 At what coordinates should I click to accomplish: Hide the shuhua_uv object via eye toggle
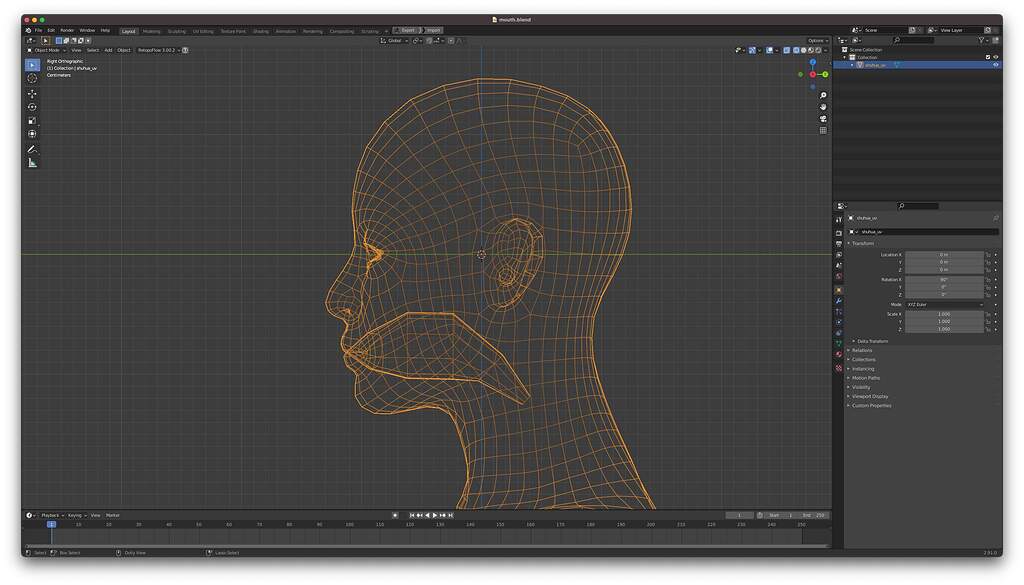coord(996,64)
